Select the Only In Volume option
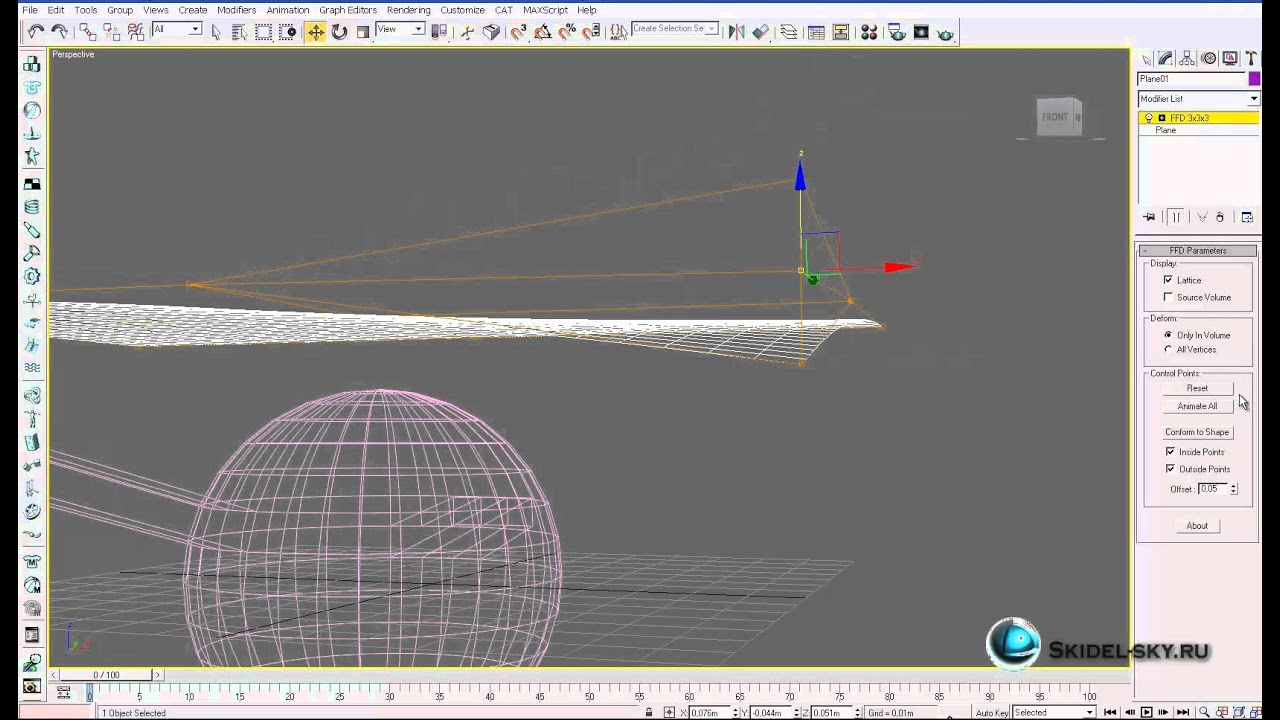The width and height of the screenshot is (1280, 720). pos(1168,335)
